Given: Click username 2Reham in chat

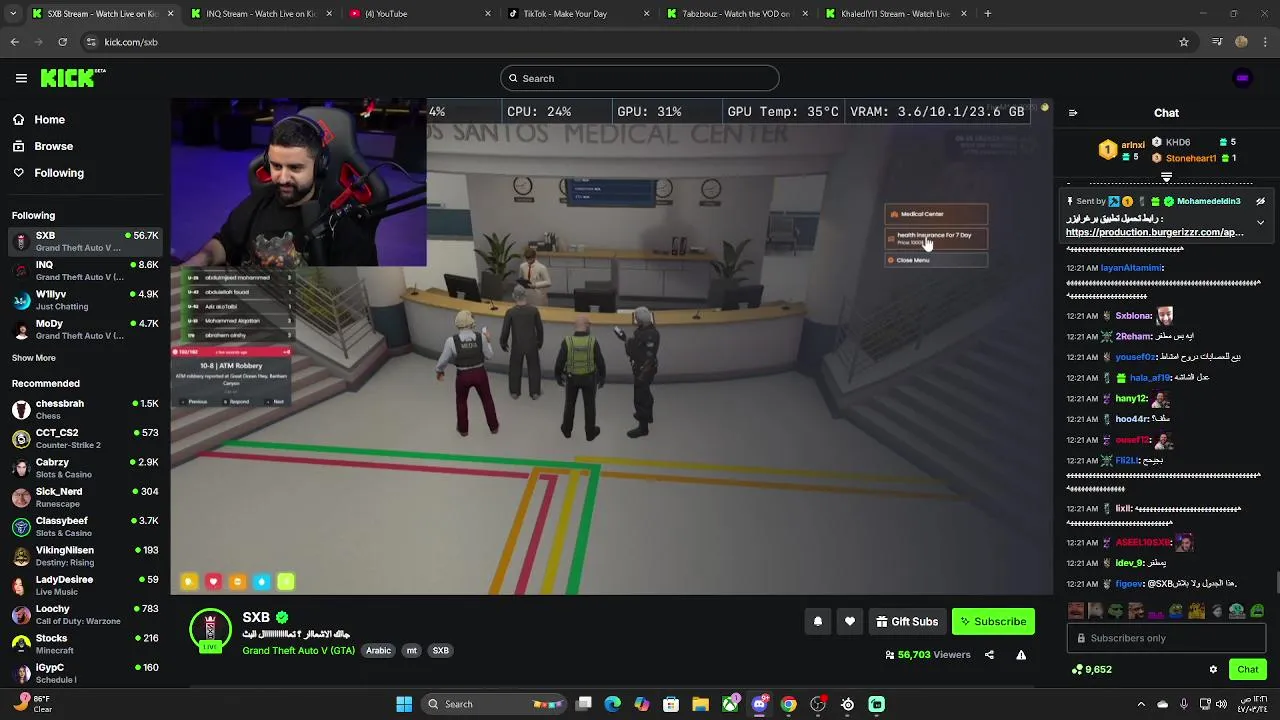Looking at the screenshot, I should [1133, 336].
